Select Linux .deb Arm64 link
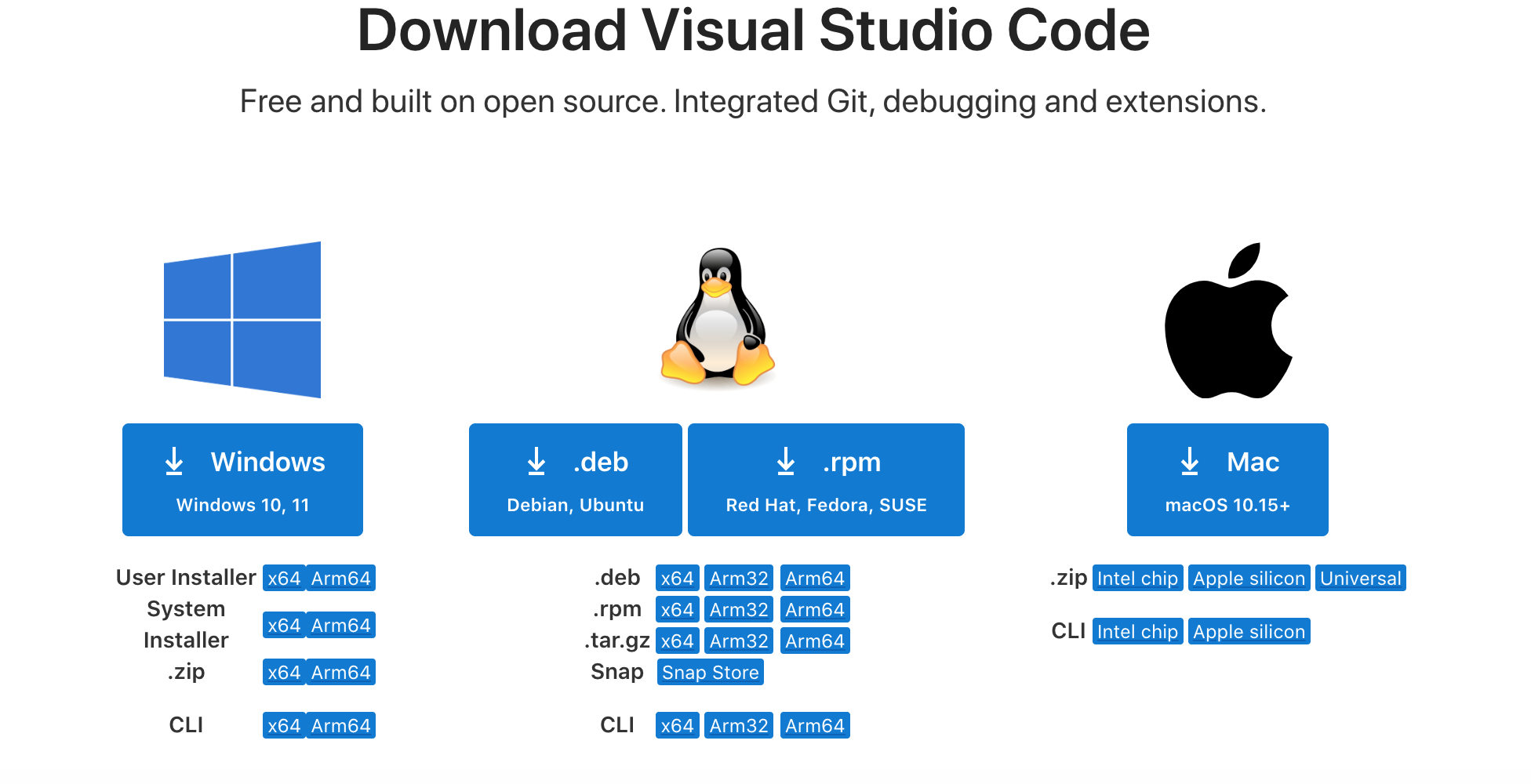Image resolution: width=1531 pixels, height=784 pixels. (815, 578)
